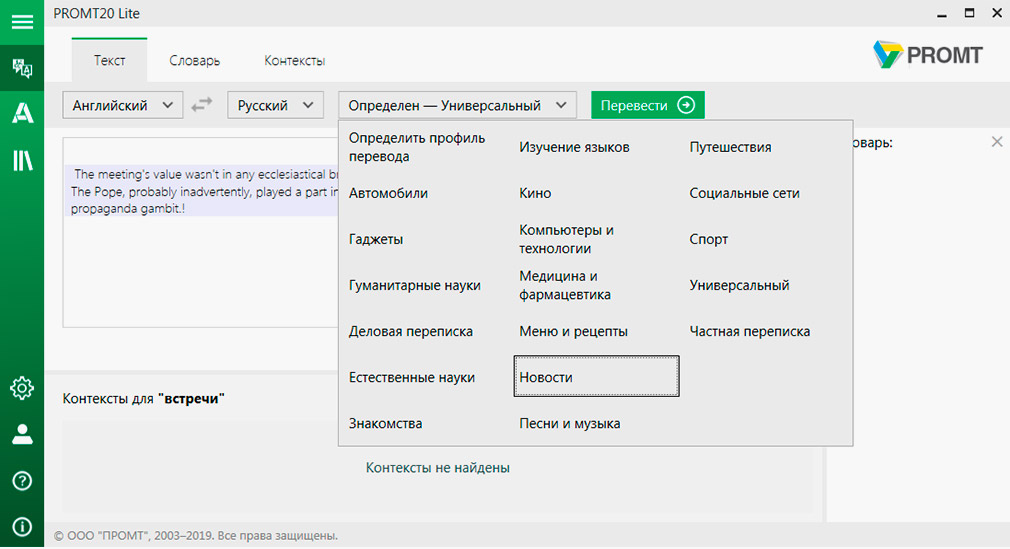This screenshot has height=549, width=1010.
Task: Maximize the PROMT20 Lite window
Action: click(x=969, y=14)
